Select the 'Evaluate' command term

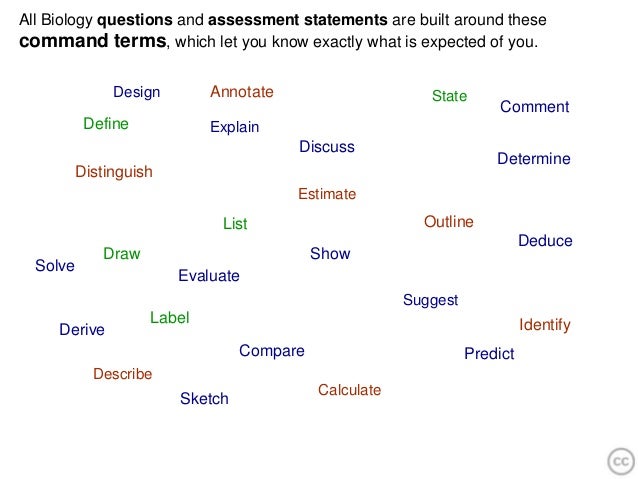coord(209,276)
